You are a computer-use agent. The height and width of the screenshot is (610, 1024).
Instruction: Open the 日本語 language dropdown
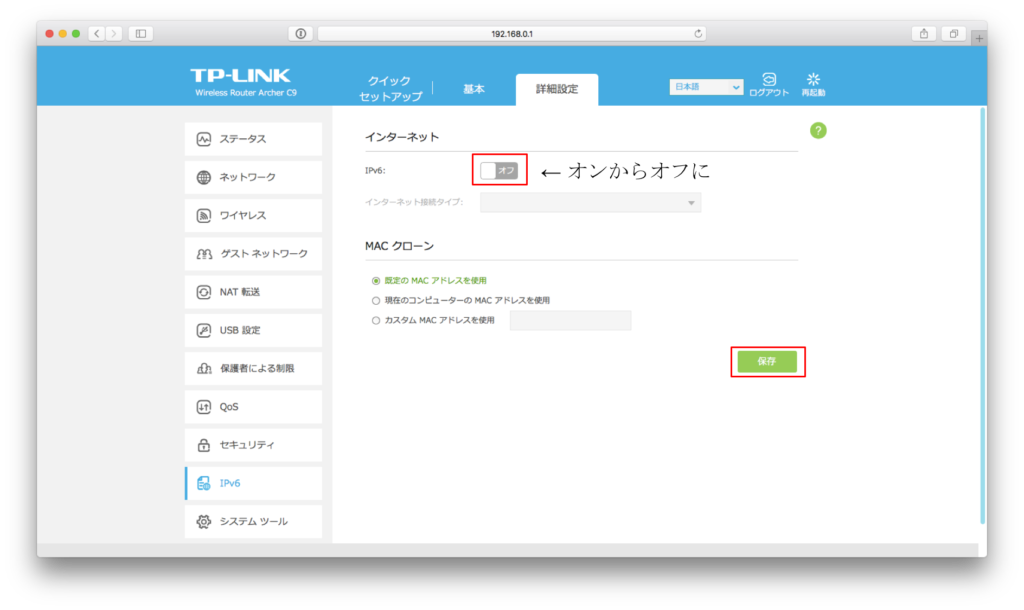[706, 87]
